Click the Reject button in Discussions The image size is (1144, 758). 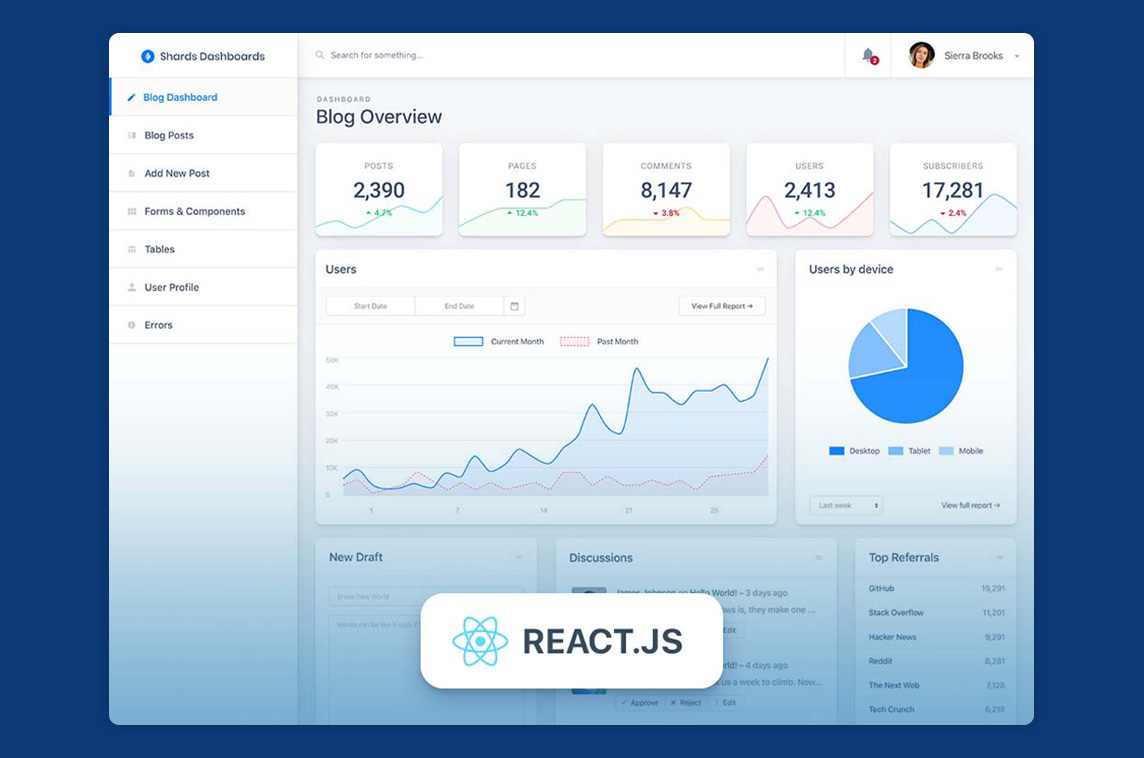click(x=686, y=703)
